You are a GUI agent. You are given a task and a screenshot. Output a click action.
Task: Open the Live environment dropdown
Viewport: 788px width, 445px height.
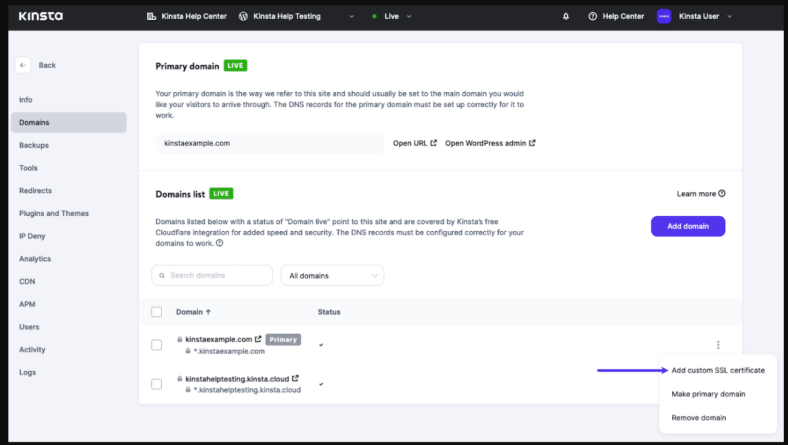pos(409,16)
